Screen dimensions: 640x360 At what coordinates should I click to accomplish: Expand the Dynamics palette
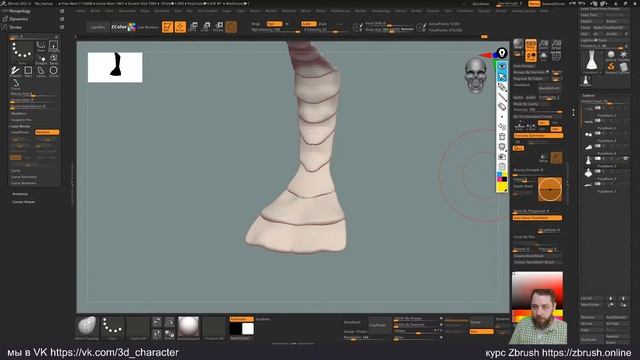point(19,19)
